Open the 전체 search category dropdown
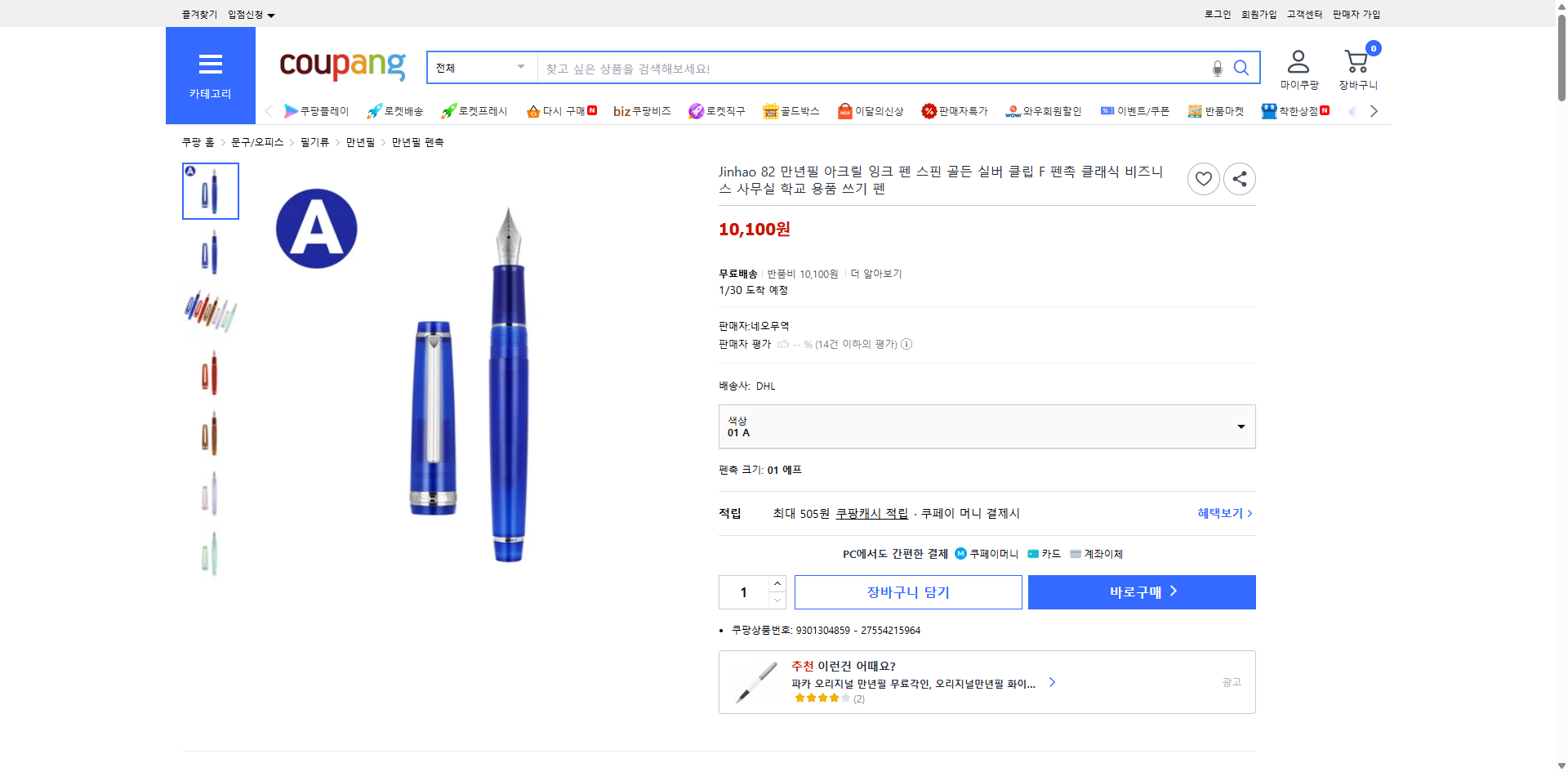The image size is (1568, 772). 480,68
